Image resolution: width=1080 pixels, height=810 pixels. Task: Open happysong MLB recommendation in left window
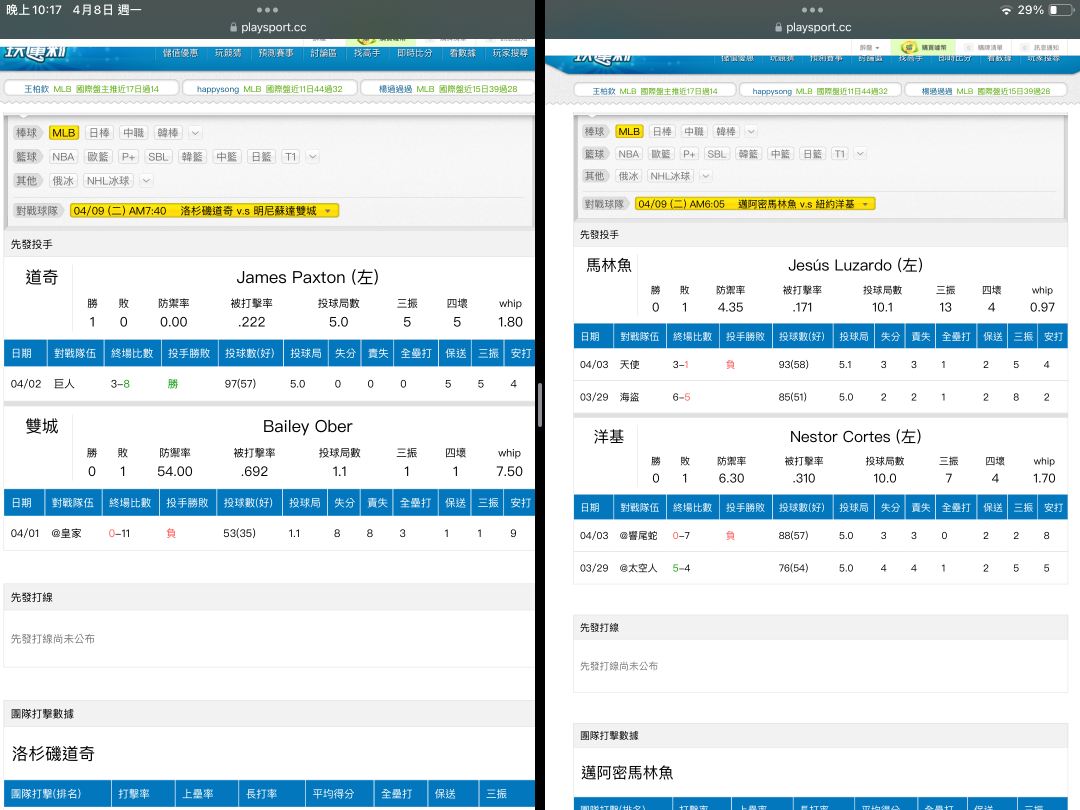pyautogui.click(x=269, y=89)
